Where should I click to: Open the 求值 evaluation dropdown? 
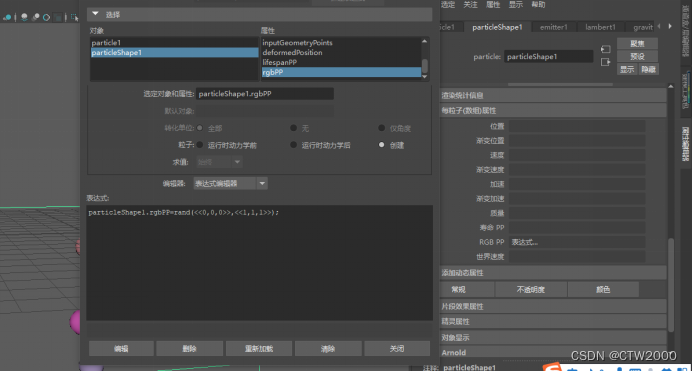[x=218, y=162]
